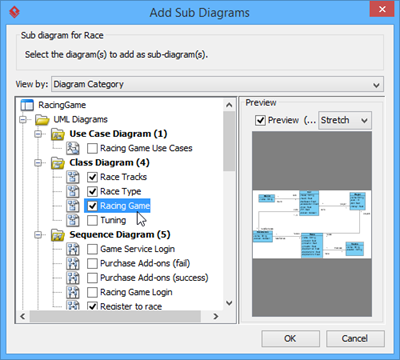The height and width of the screenshot is (360, 400).
Task: Click the tree scroll down arrow
Action: (x=229, y=303)
